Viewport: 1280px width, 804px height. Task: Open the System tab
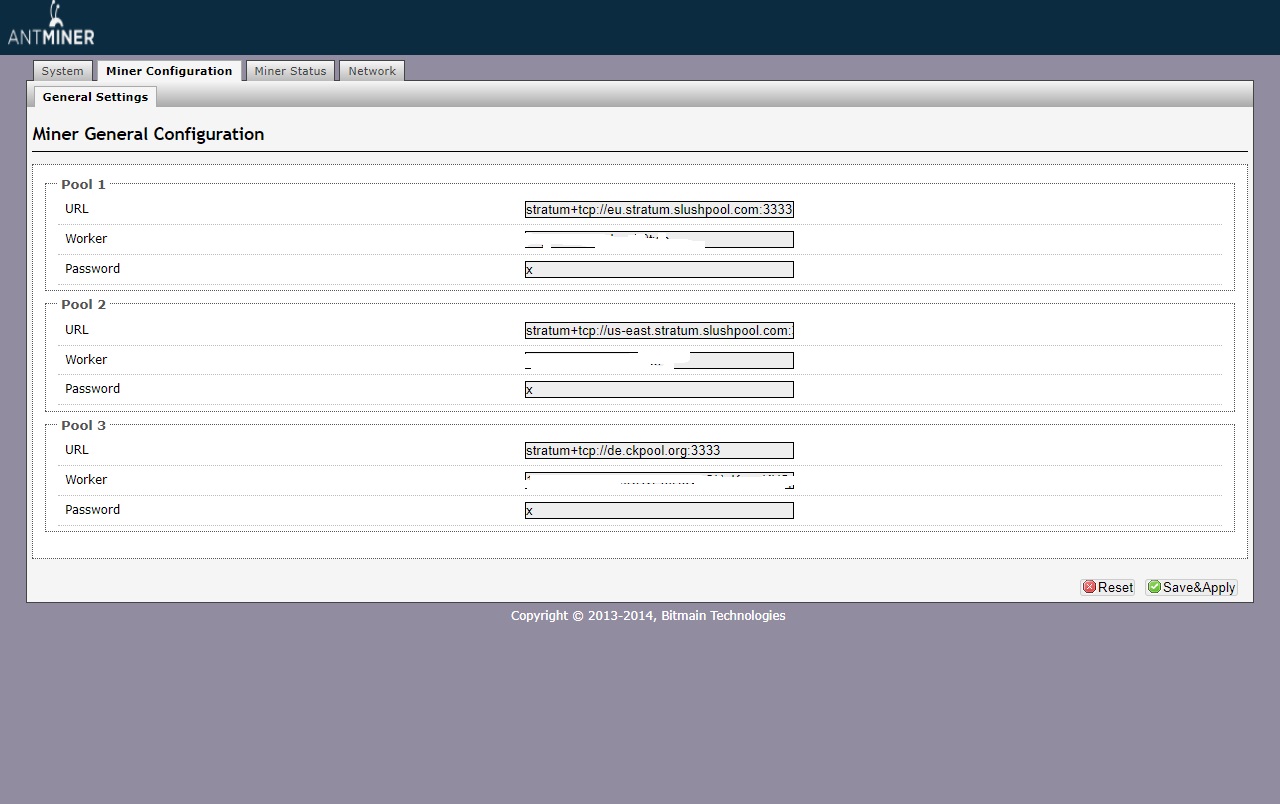[x=63, y=71]
